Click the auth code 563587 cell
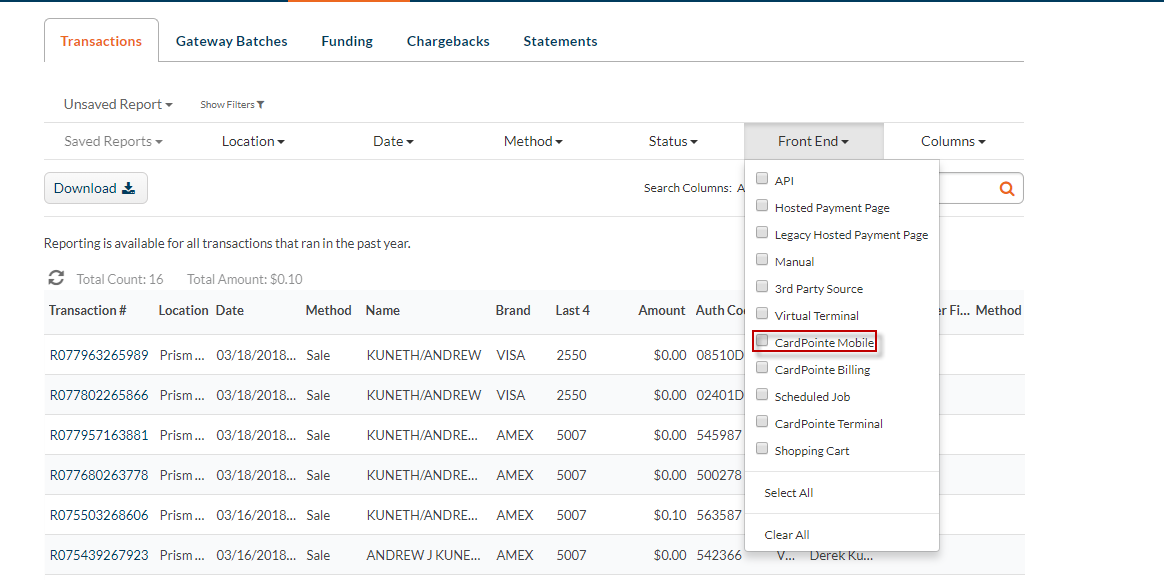The width and height of the screenshot is (1164, 580). click(719, 515)
